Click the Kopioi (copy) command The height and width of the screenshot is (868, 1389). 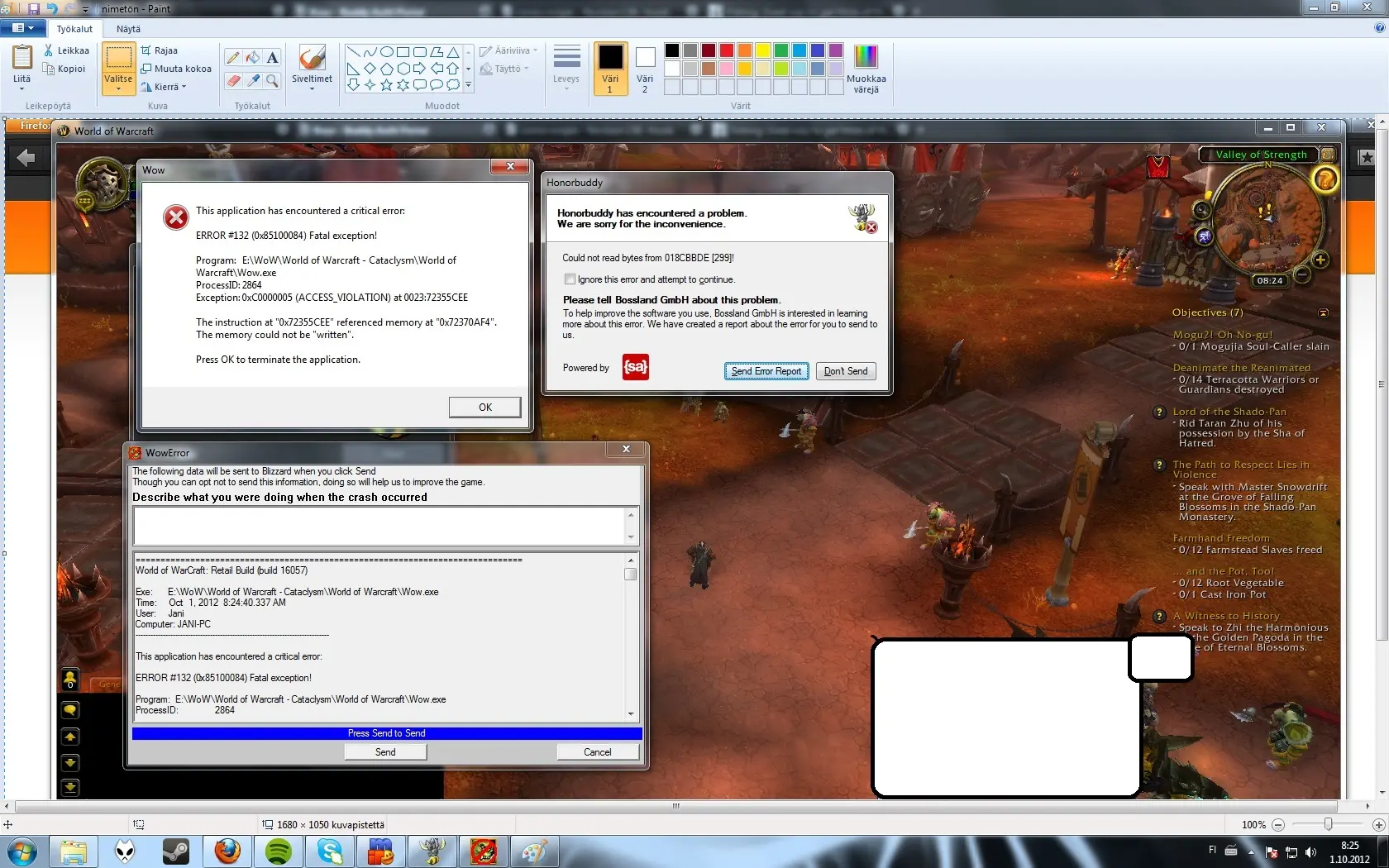point(64,69)
